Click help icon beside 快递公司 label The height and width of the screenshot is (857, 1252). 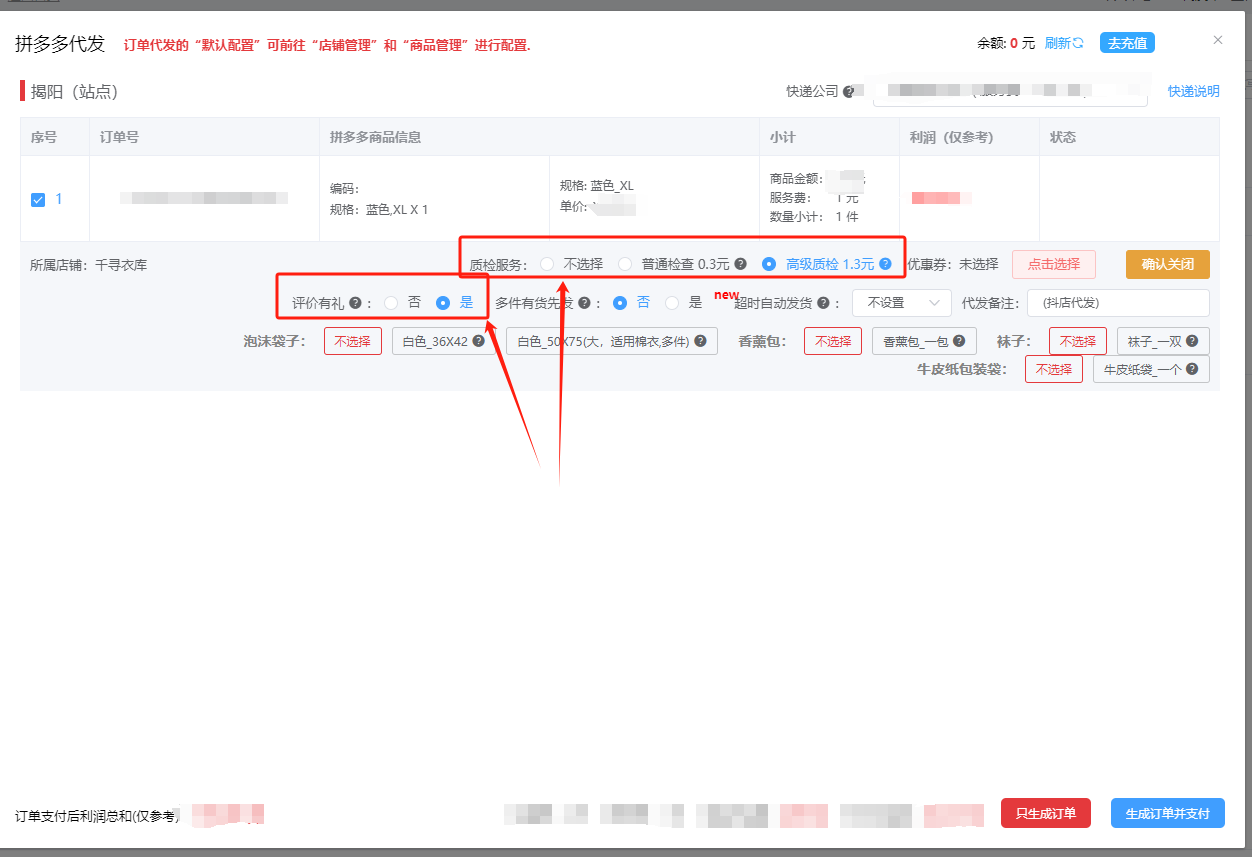849,92
